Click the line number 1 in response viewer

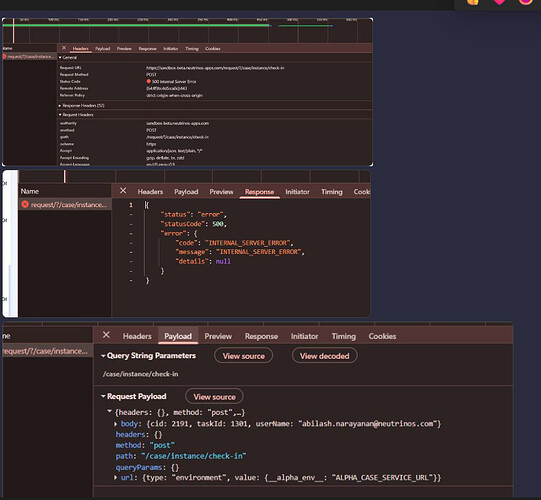[131, 205]
